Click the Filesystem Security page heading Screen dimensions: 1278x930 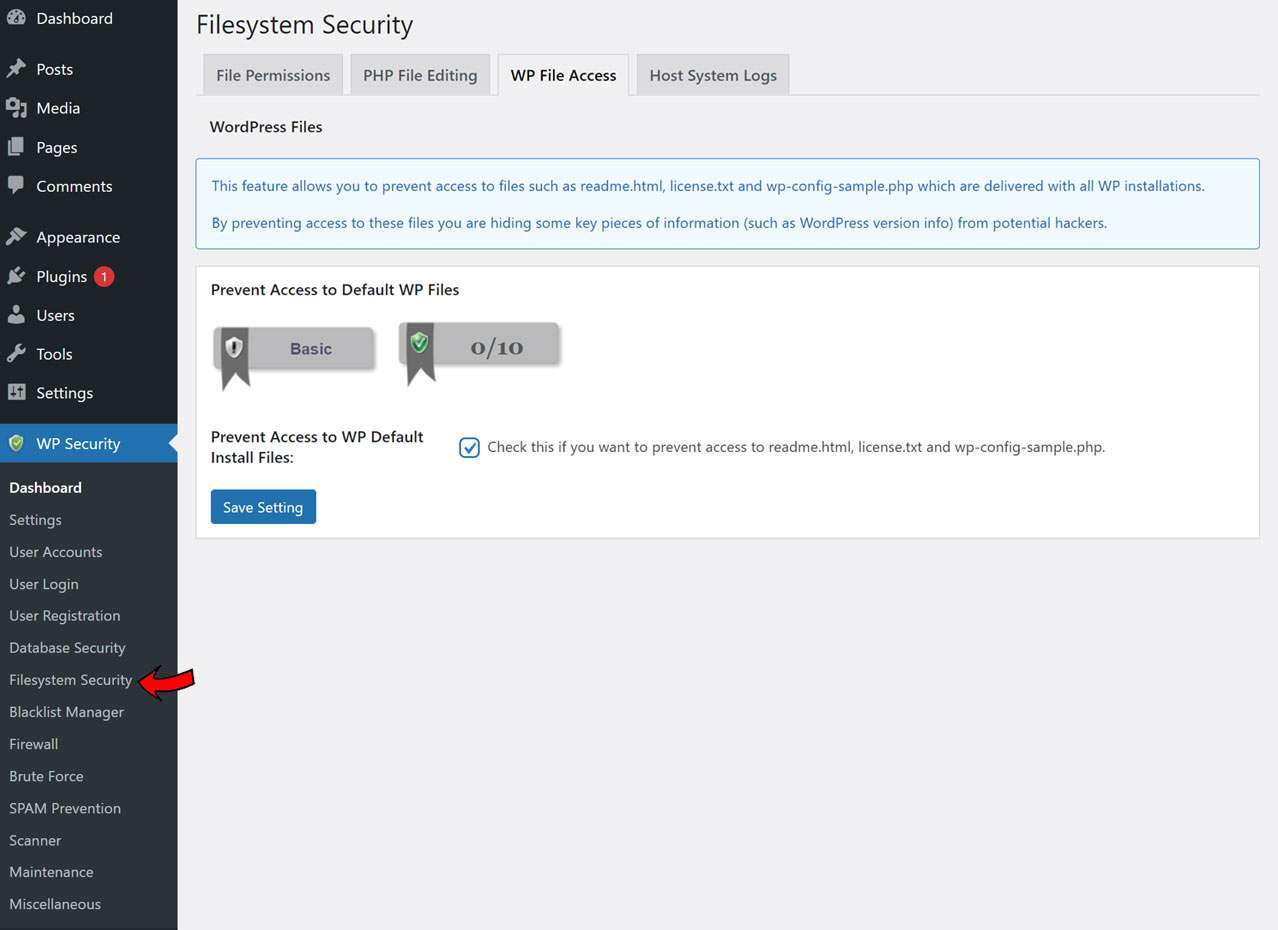pos(304,25)
